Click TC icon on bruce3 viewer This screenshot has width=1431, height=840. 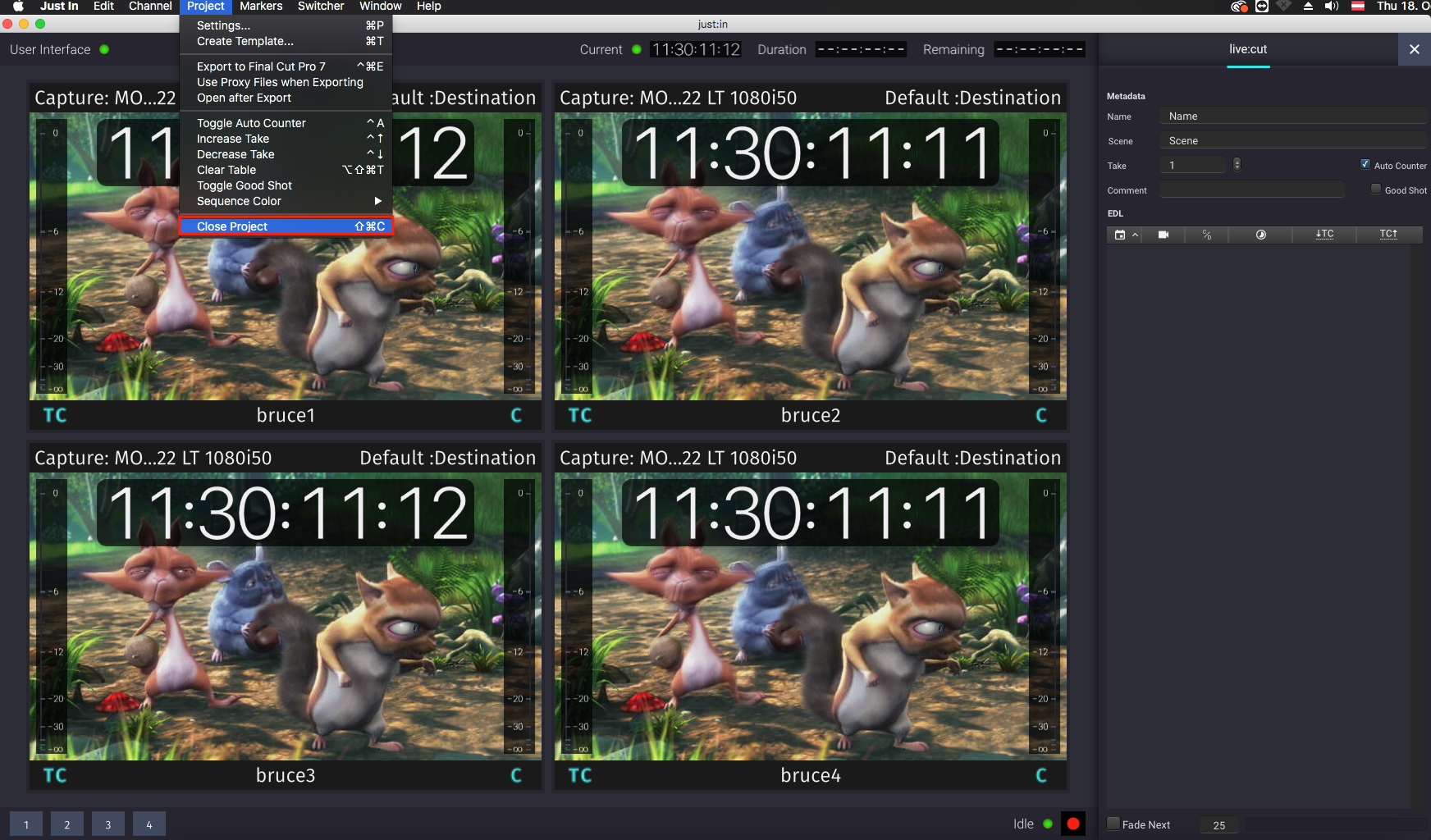coord(55,775)
